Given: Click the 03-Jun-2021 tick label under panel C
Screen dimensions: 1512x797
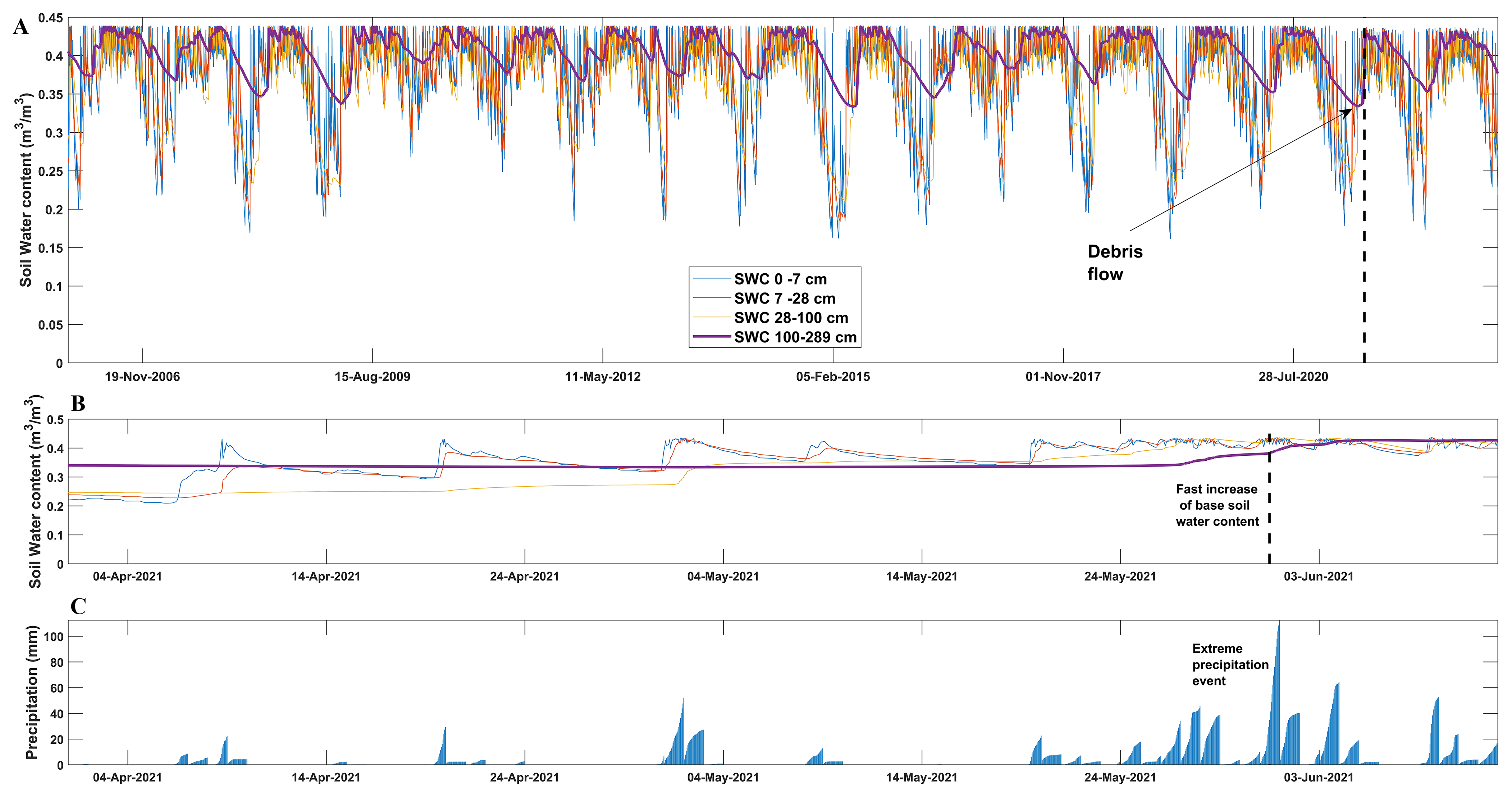Looking at the screenshot, I should coord(1318,777).
